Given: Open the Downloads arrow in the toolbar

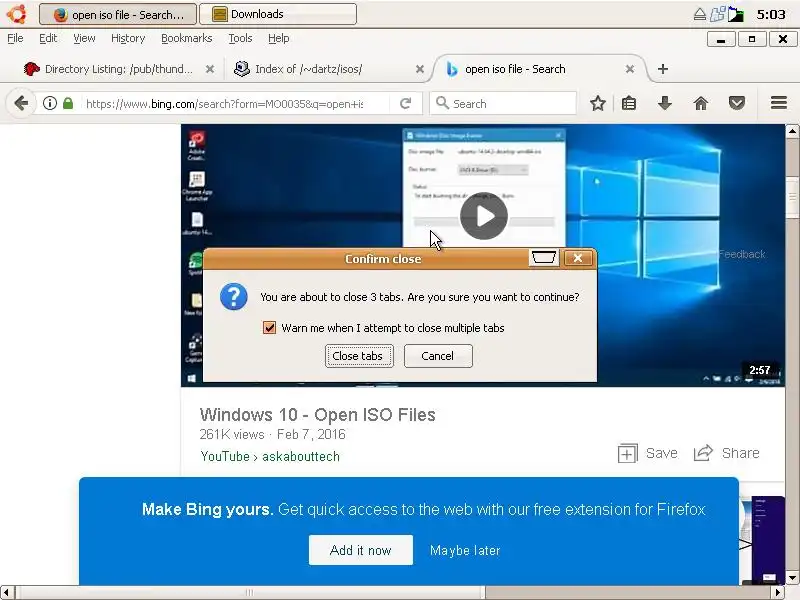Looking at the screenshot, I should 664,104.
